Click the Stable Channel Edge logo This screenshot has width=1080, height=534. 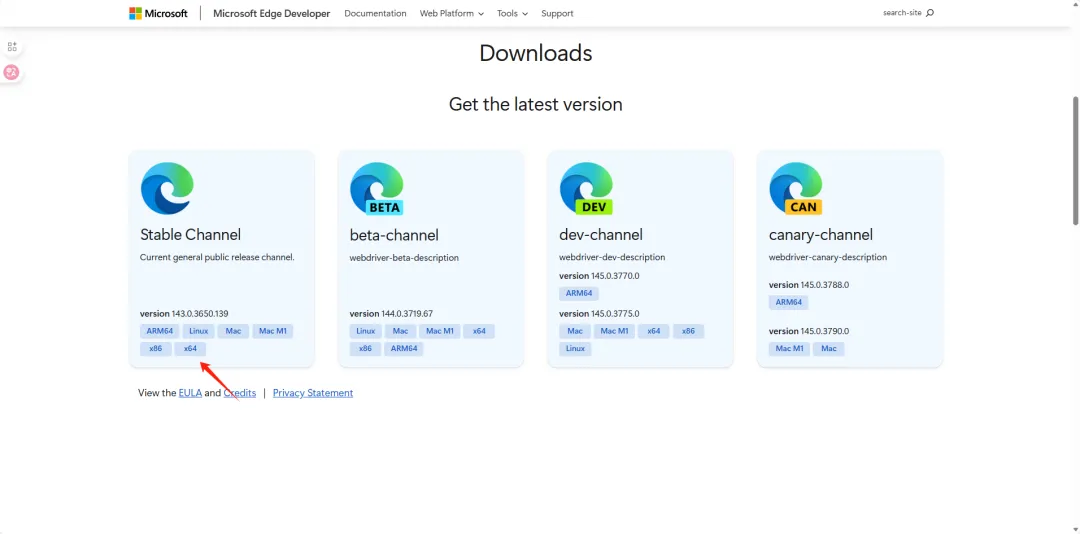(167, 188)
